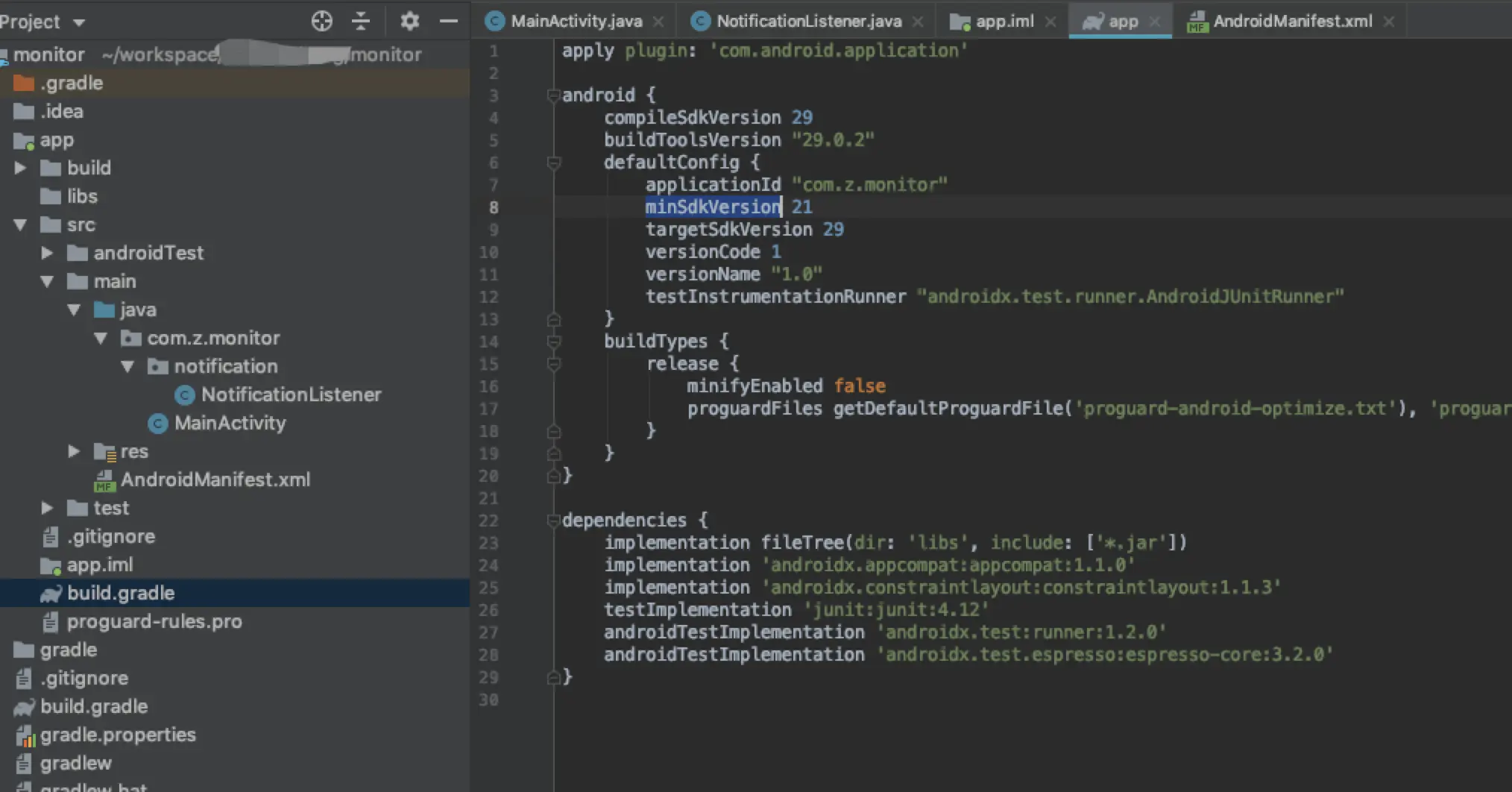Click the AndroidManifest.xml file icon in tree
This screenshot has width=1512, height=792.
(104, 480)
